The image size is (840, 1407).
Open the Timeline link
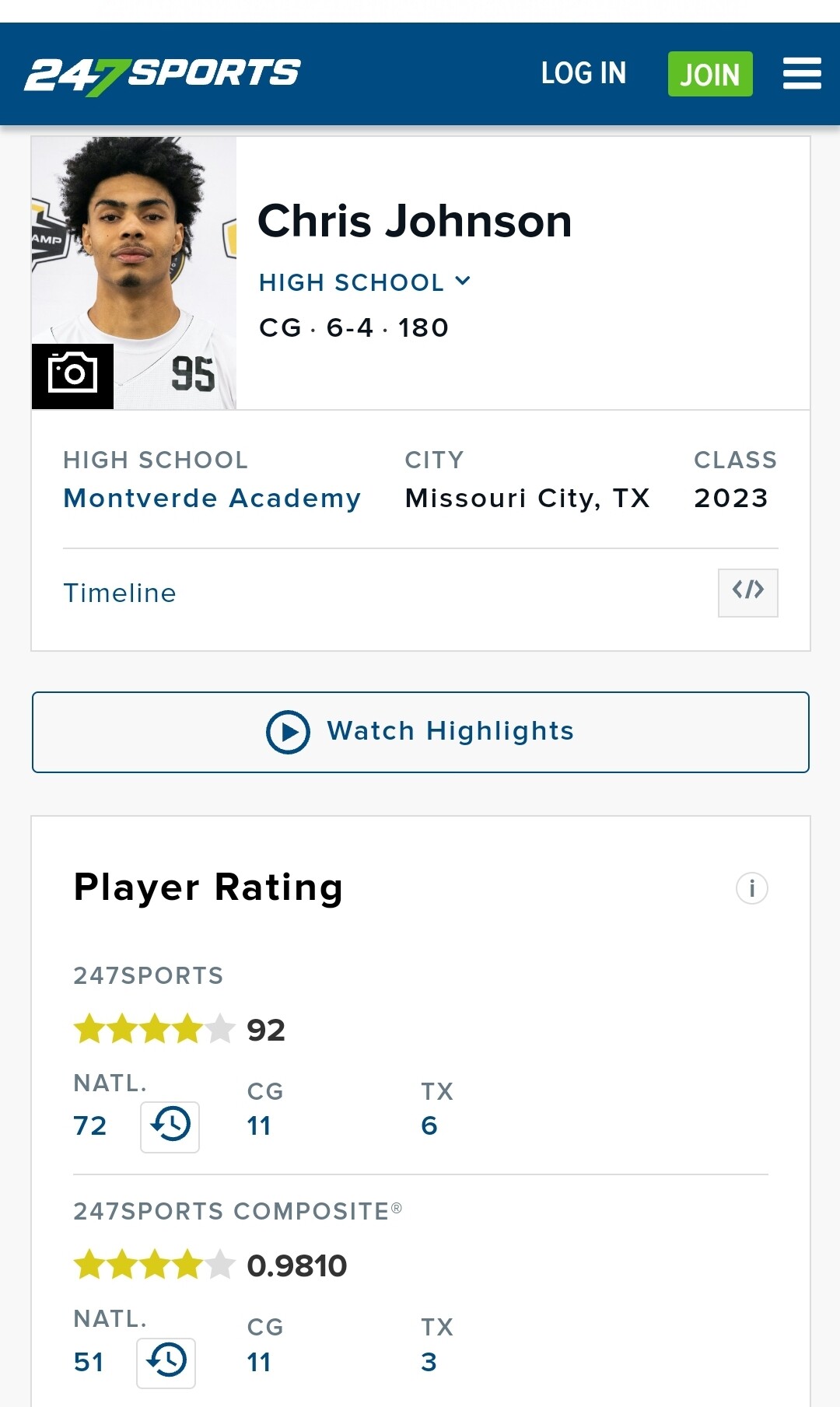click(x=120, y=593)
